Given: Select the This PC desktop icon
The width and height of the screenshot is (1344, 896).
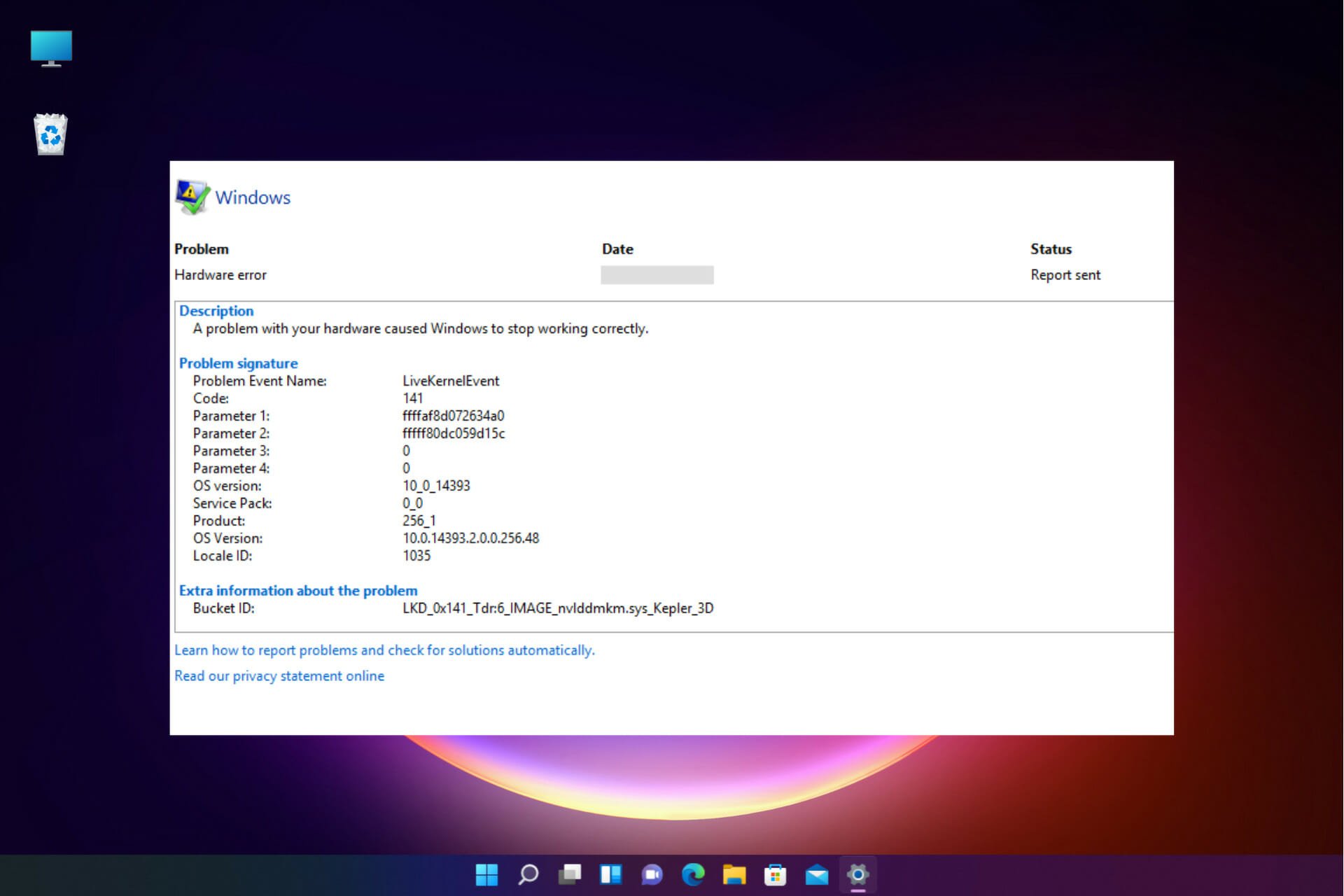Looking at the screenshot, I should 50,48.
